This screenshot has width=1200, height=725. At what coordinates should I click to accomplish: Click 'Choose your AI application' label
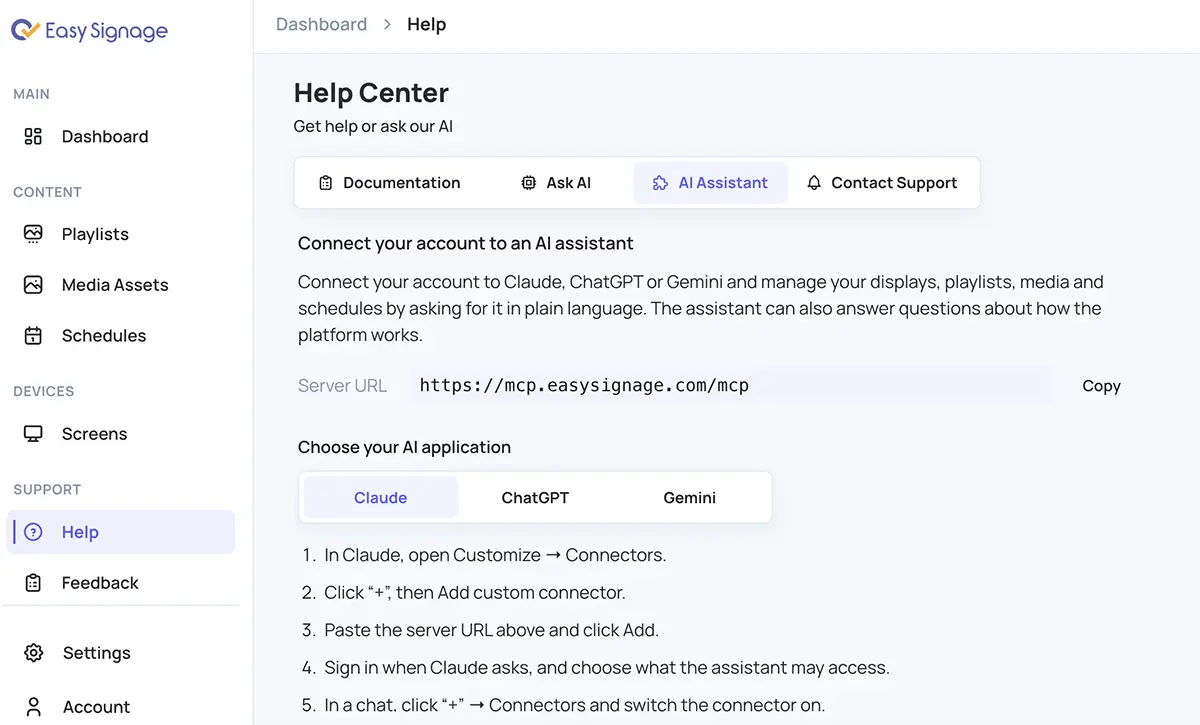404,447
